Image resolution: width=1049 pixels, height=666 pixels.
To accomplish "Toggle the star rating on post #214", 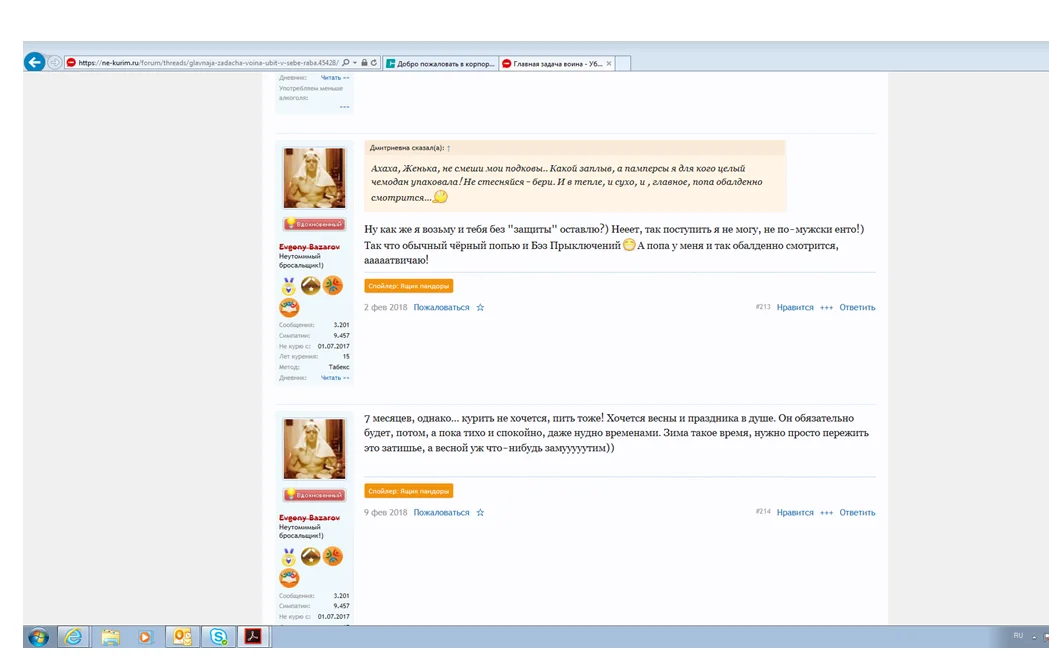I will pyautogui.click(x=480, y=512).
